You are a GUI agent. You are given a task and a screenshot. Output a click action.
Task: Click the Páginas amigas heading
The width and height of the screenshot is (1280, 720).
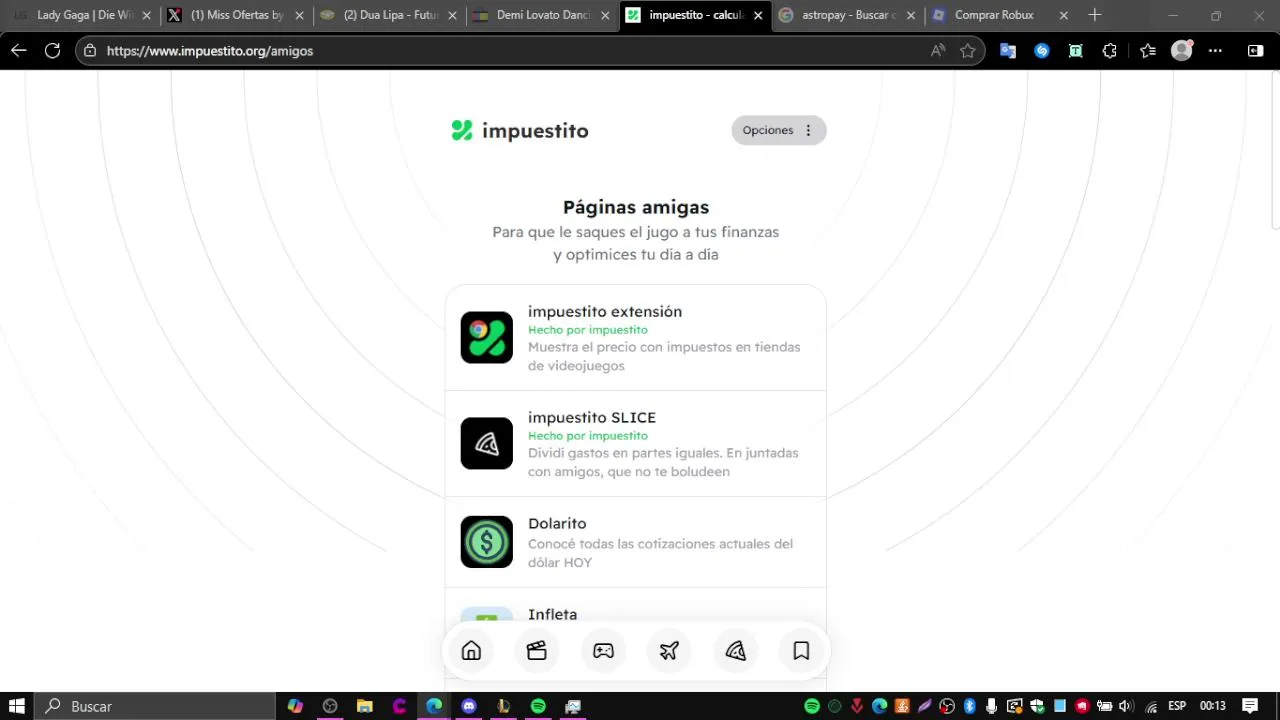pyautogui.click(x=636, y=207)
